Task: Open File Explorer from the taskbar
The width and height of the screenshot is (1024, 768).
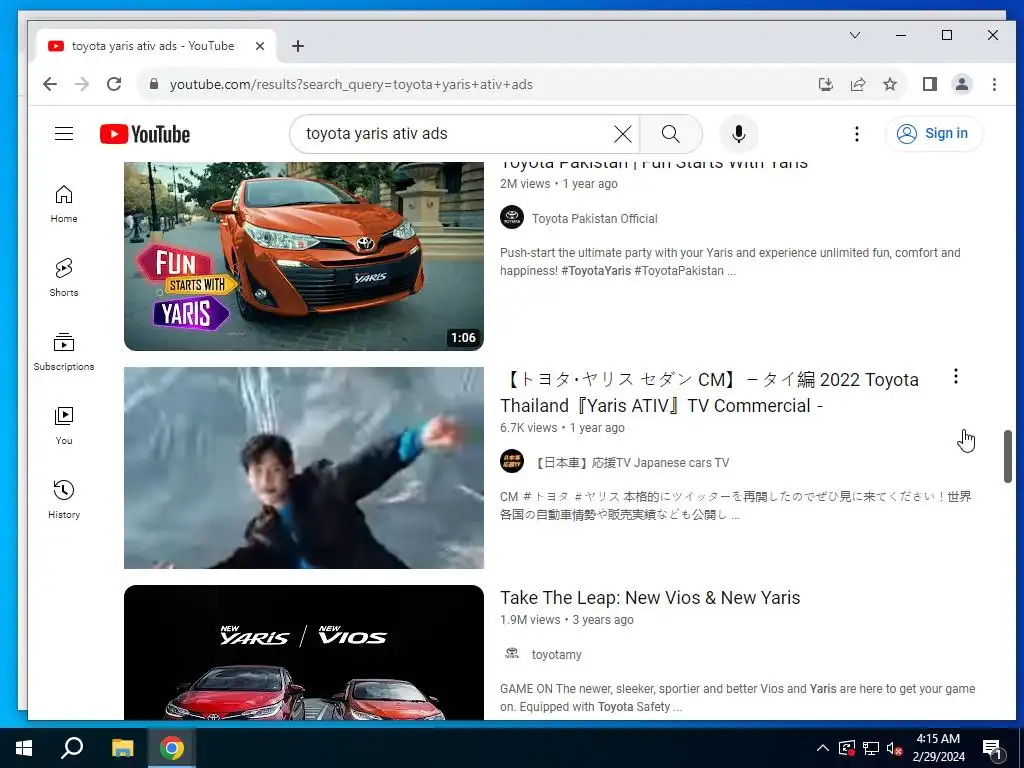Action: pos(122,748)
